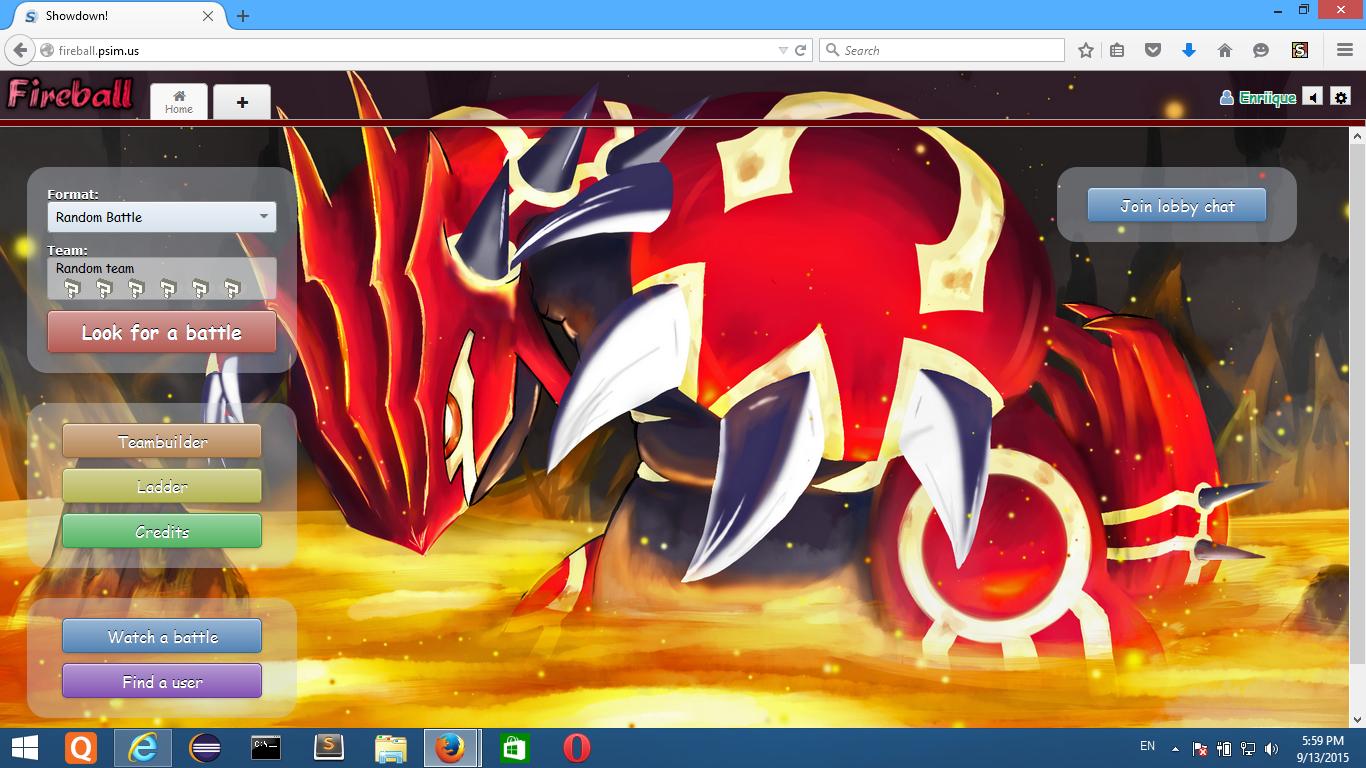This screenshot has height=768, width=1366.
Task: Open the Command Prompt taskbar icon
Action: click(266, 747)
